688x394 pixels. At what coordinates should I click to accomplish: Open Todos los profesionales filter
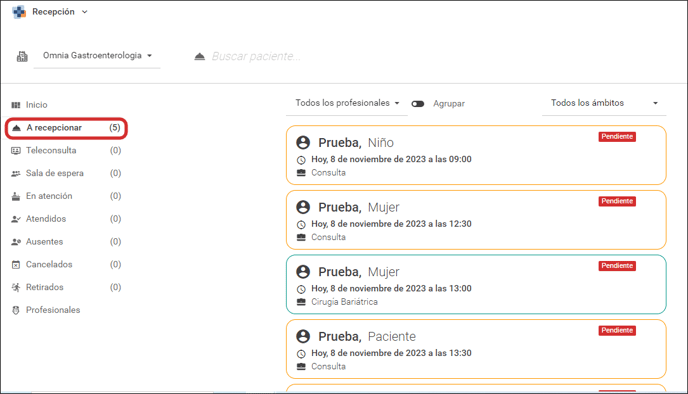coord(347,103)
